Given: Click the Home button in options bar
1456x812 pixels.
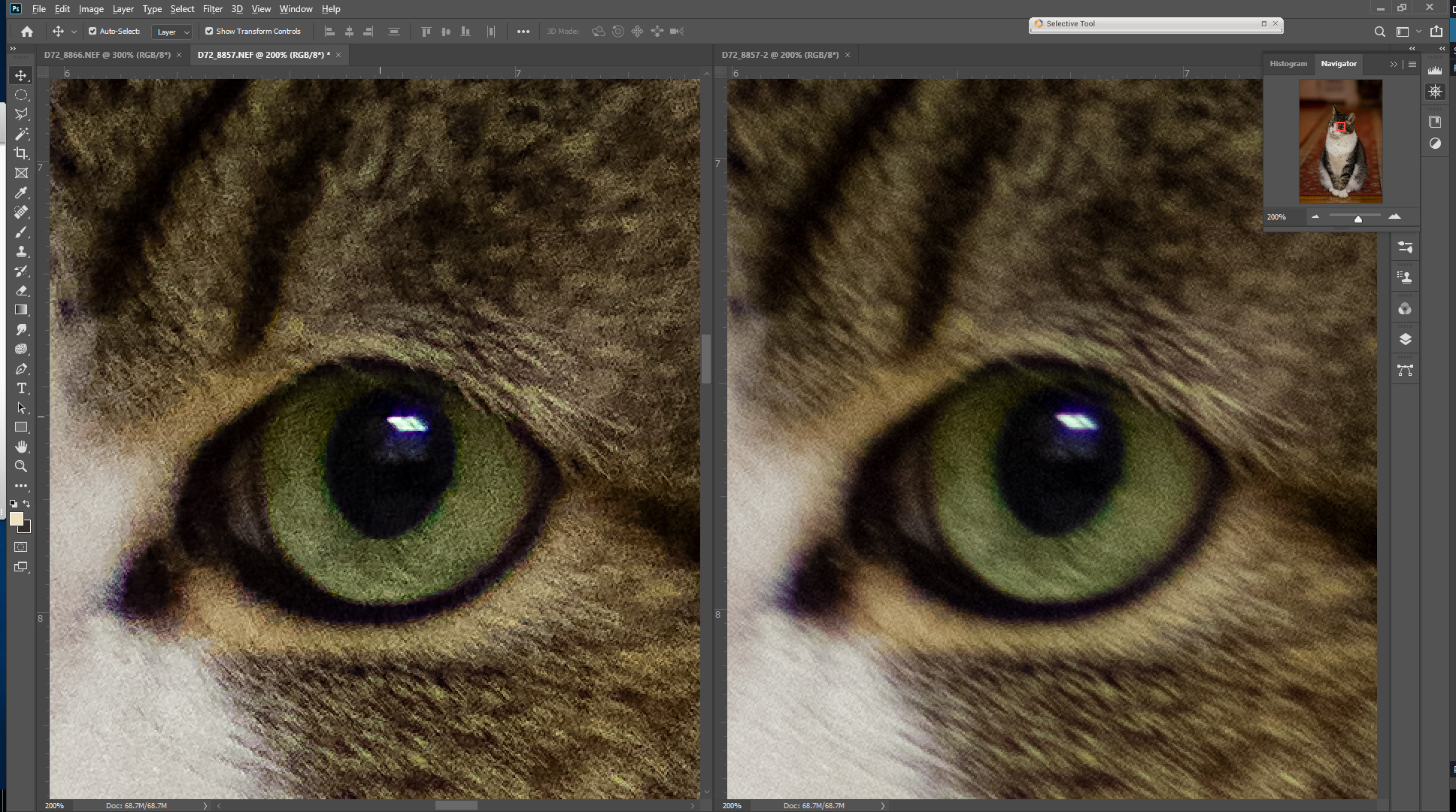Looking at the screenshot, I should click(x=27, y=32).
